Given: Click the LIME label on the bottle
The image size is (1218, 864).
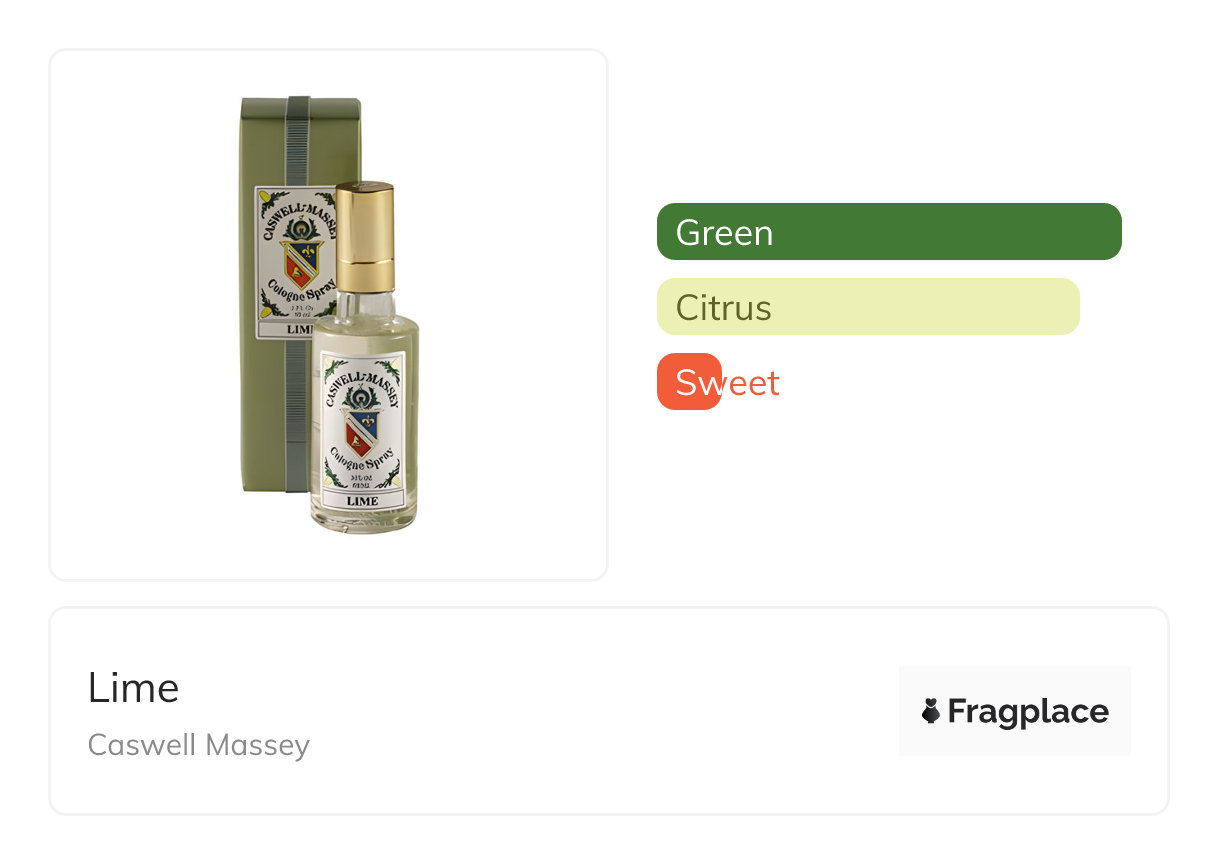Looking at the screenshot, I should coord(361,500).
